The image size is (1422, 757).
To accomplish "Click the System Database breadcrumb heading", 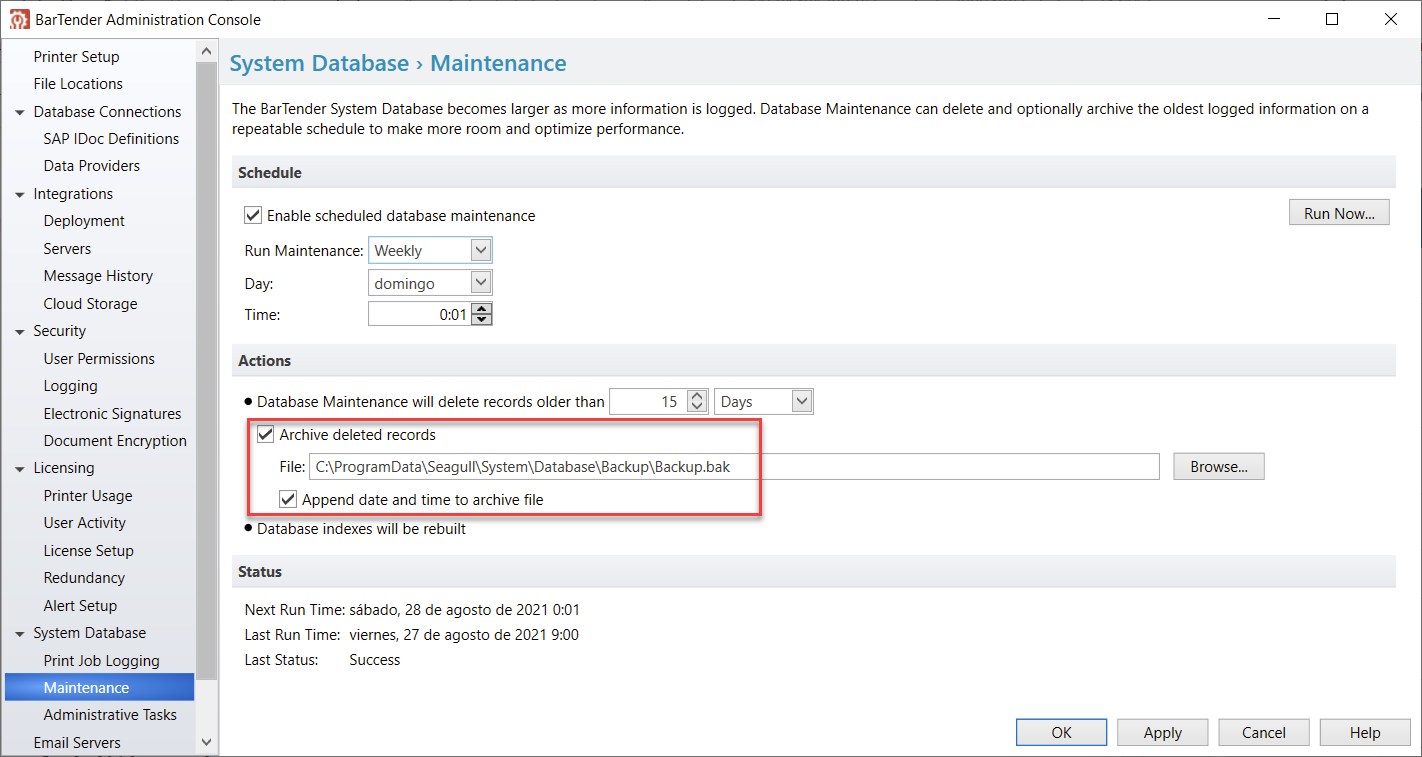I will (x=319, y=64).
